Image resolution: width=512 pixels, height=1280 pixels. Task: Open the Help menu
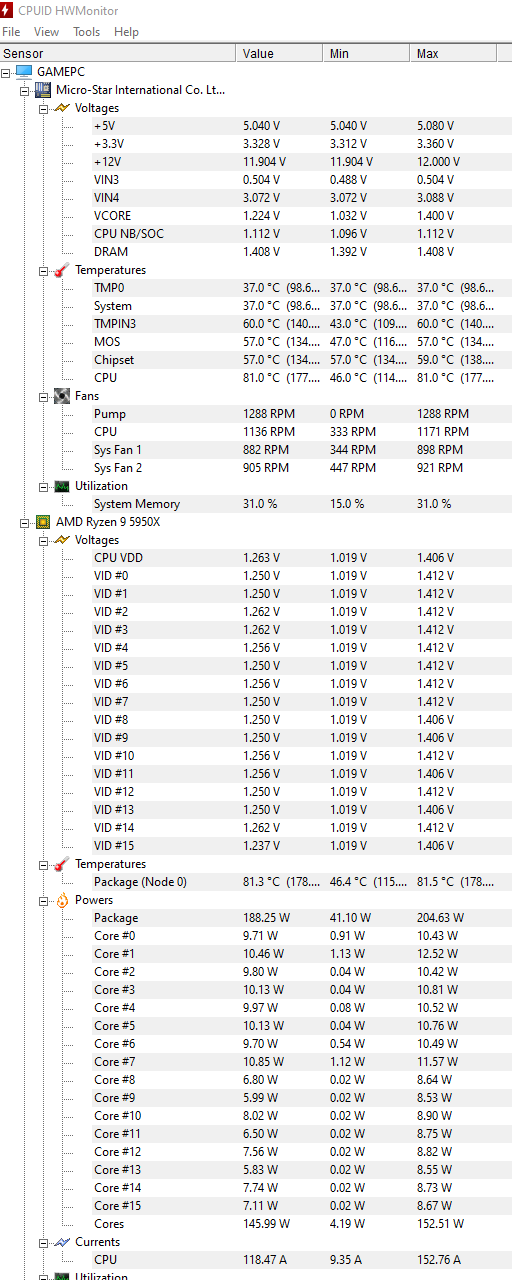click(126, 32)
